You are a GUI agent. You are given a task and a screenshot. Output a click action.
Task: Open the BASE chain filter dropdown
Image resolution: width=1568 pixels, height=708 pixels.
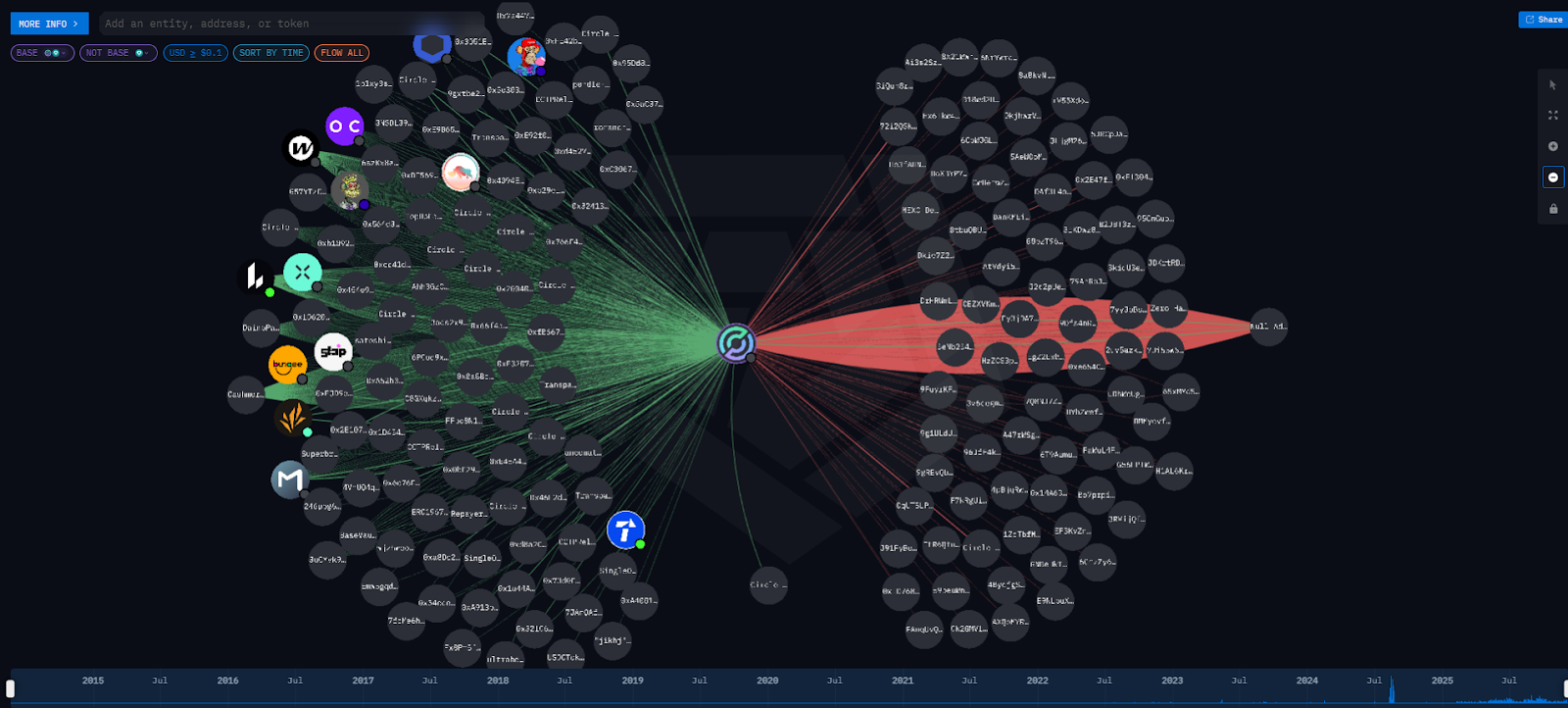pos(42,53)
